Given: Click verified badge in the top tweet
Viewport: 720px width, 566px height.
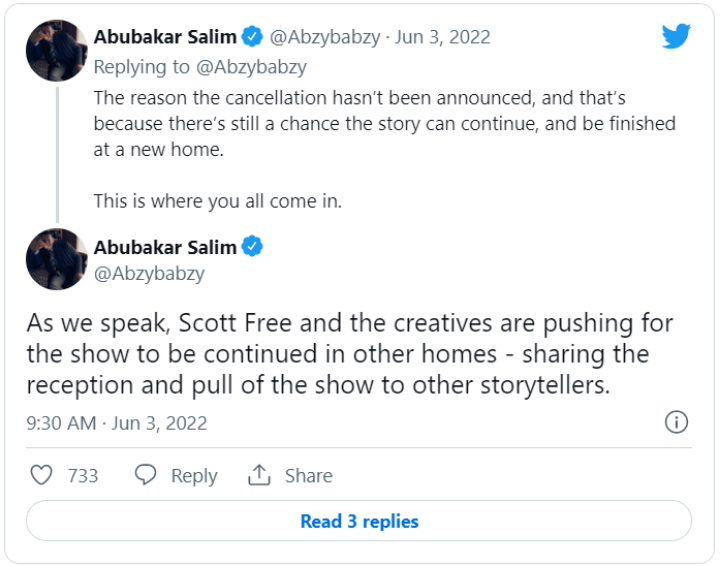Looking at the screenshot, I should pyautogui.click(x=253, y=37).
